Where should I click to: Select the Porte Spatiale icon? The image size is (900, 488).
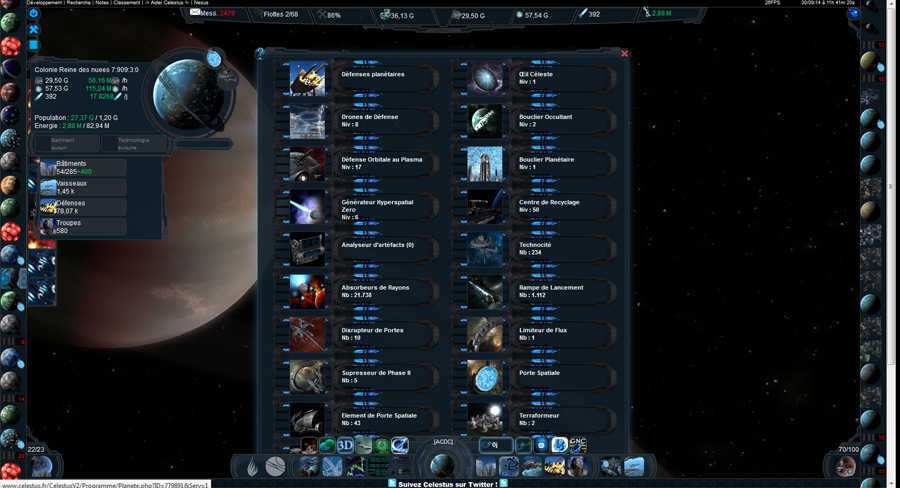(x=485, y=377)
